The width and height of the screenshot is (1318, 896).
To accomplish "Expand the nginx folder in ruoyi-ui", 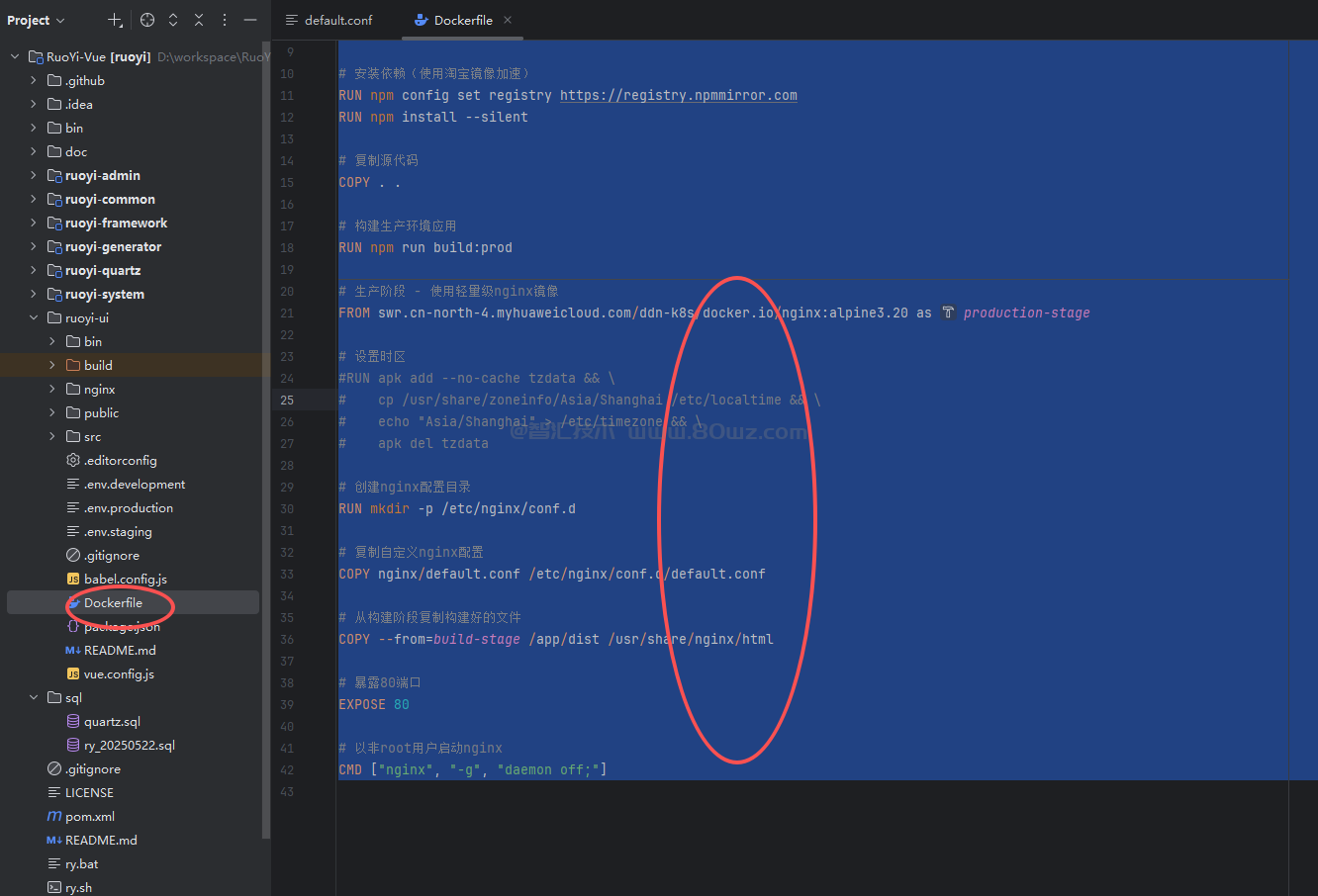I will 52,389.
